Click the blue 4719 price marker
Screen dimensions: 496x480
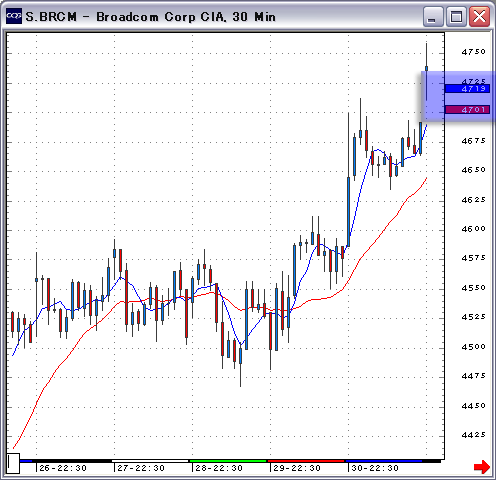click(x=467, y=88)
